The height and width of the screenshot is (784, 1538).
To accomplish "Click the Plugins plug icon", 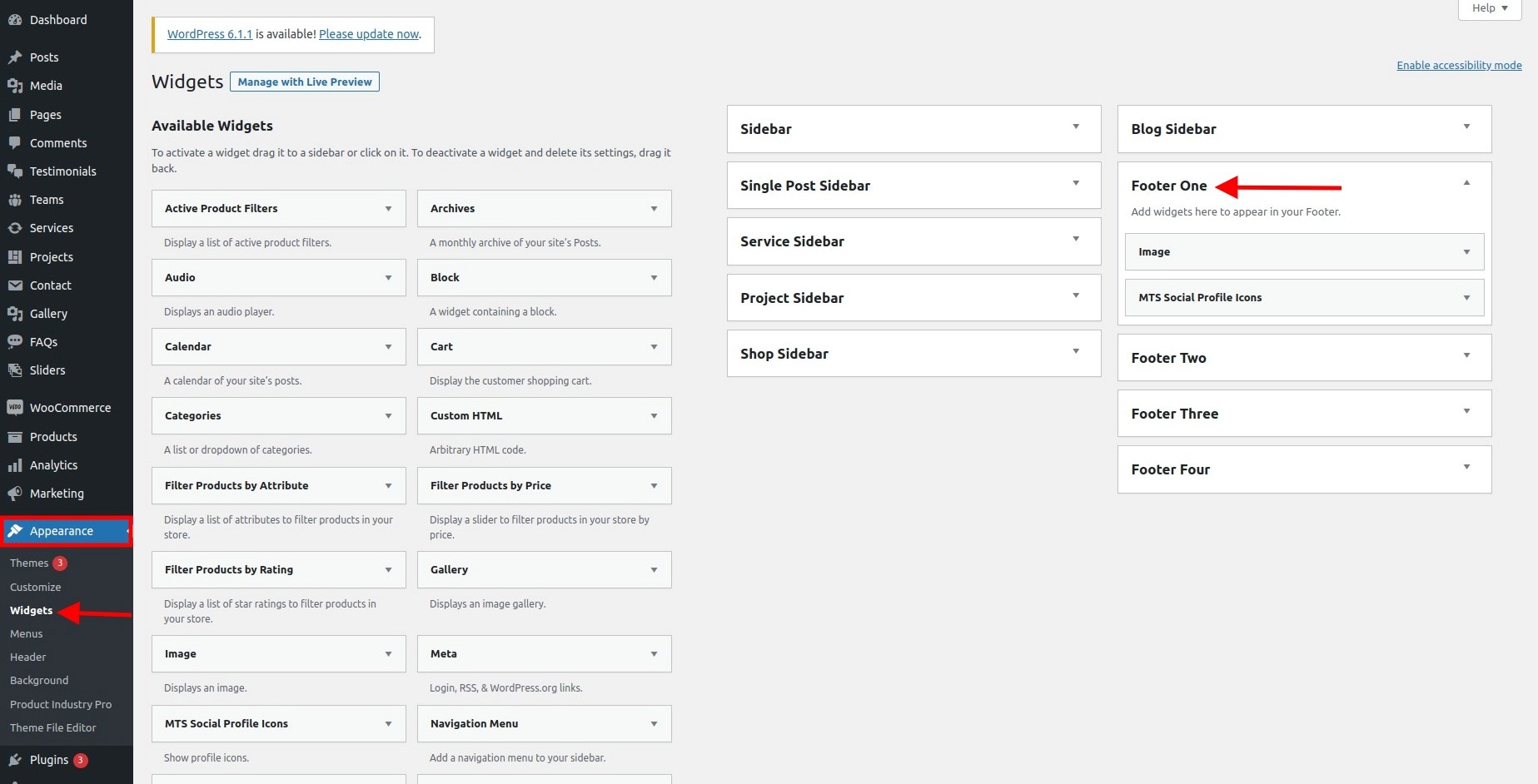I will coord(15,760).
